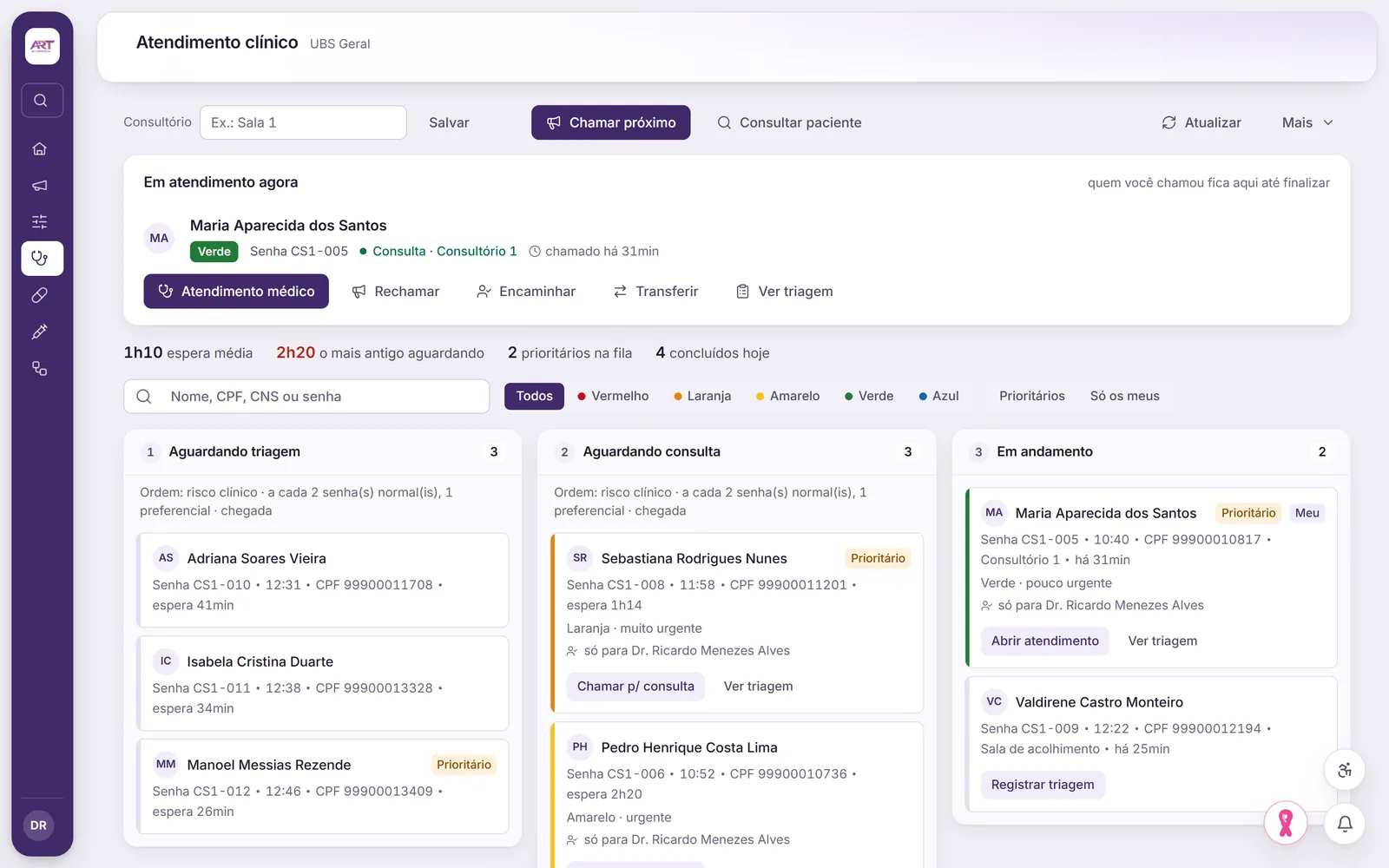Toggle the Prioritários filter
Viewport: 1389px width, 868px height.
(1031, 396)
